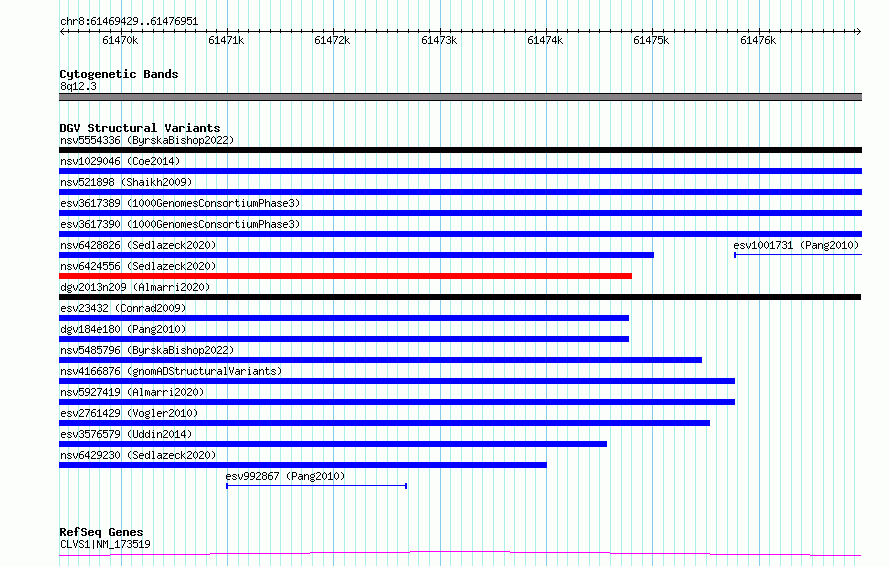Click the ruler's left arrow end
Screen dimensions: 890x566
[x=62, y=32]
